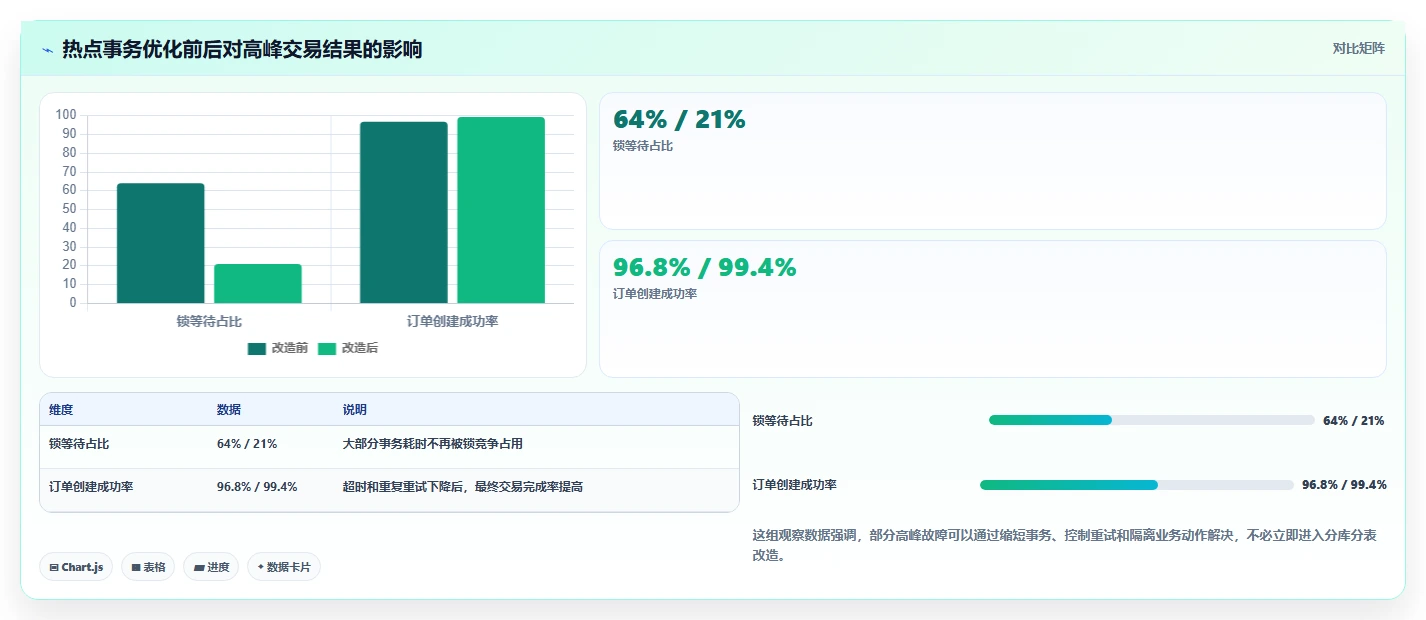Screen dimensions: 1426x620
Task: Click the 订单创建成功率 progress row label
Action: [x=795, y=485]
